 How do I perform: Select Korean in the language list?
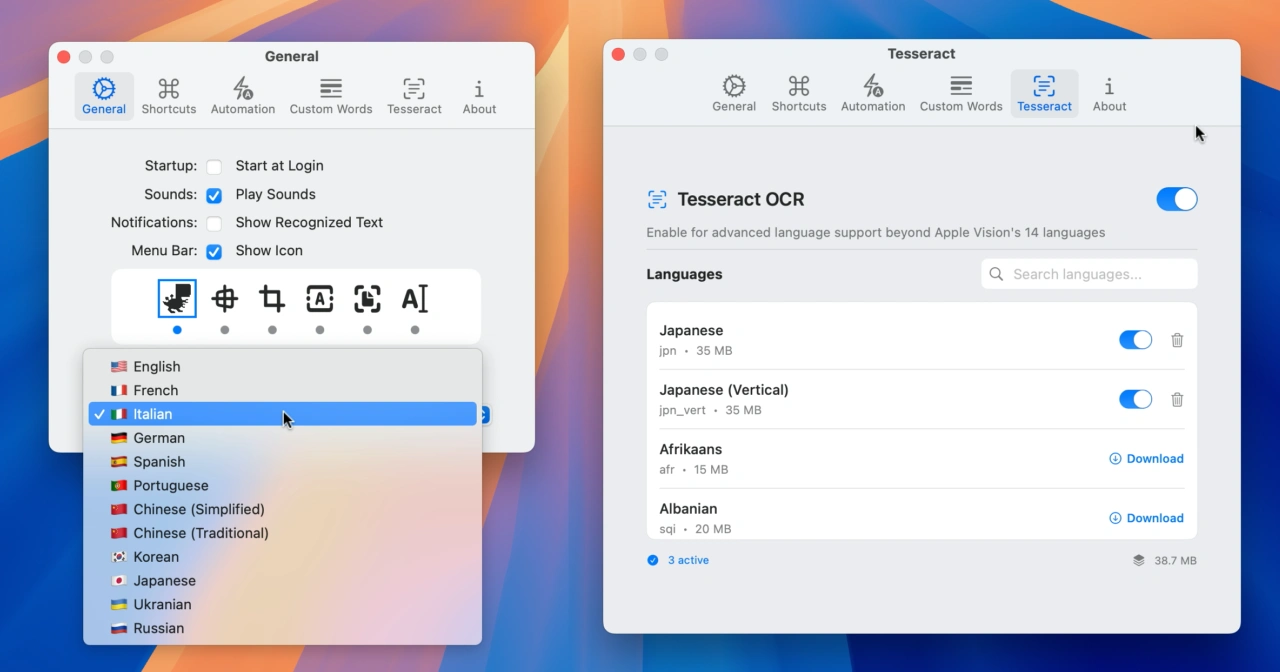pos(156,557)
